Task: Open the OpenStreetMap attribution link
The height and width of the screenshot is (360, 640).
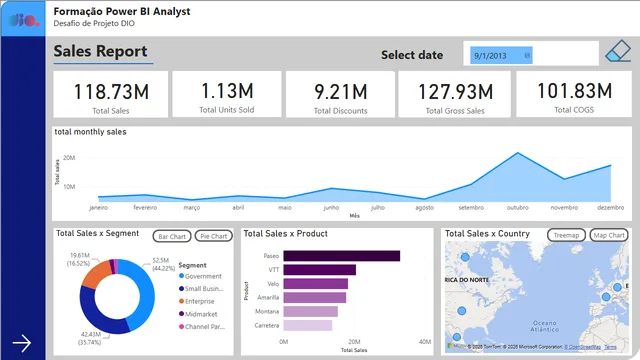Action: pyautogui.click(x=582, y=347)
